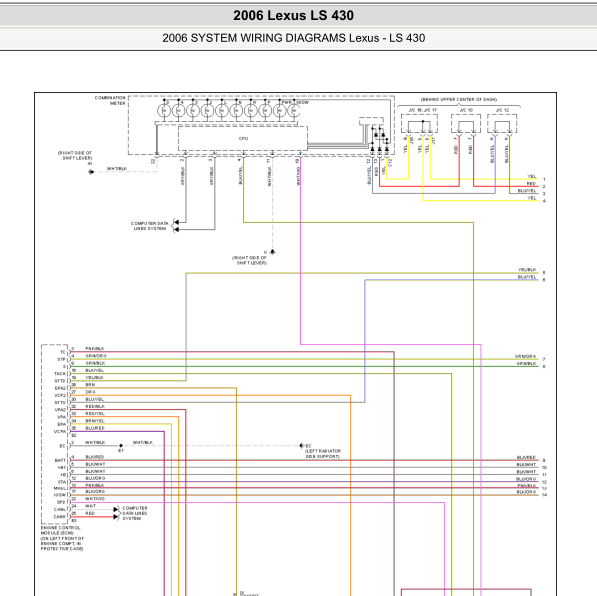The image size is (597, 596).
Task: Click the "RED/YEL" wire label at ECM pin 33
Action: 95,414
